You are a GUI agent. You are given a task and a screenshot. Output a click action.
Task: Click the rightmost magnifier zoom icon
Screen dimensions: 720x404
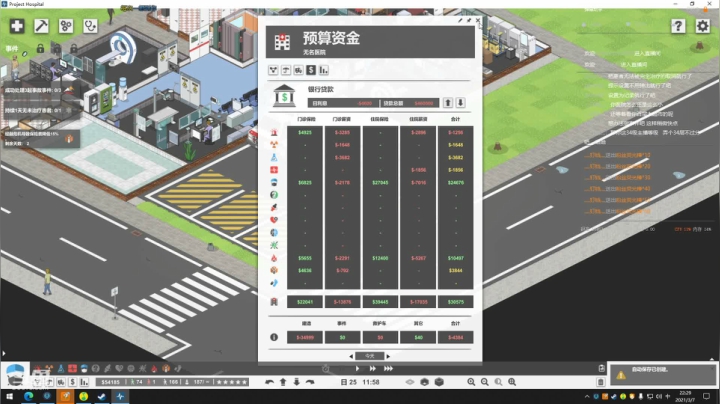point(512,382)
